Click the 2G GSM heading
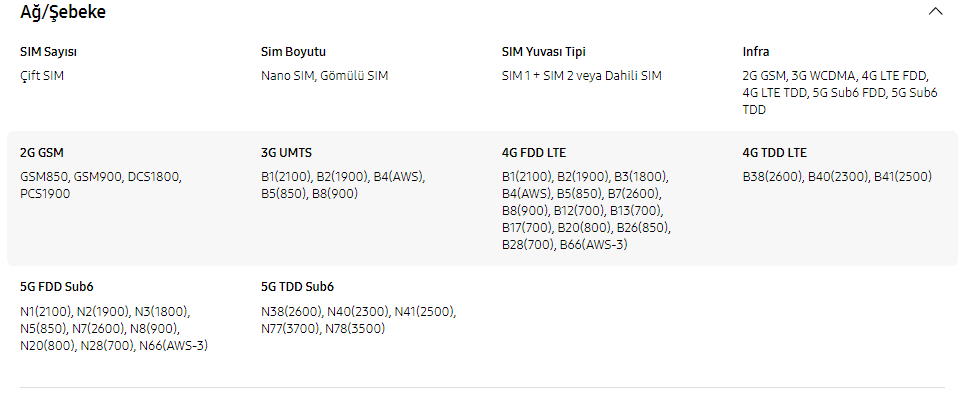972x394 pixels. 42,153
